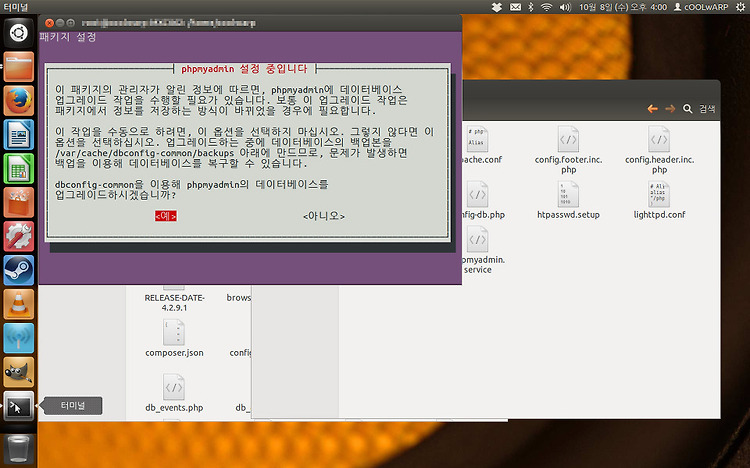The width and height of the screenshot is (750, 468).
Task: Launch Firefox from the launcher
Action: pos(19,101)
